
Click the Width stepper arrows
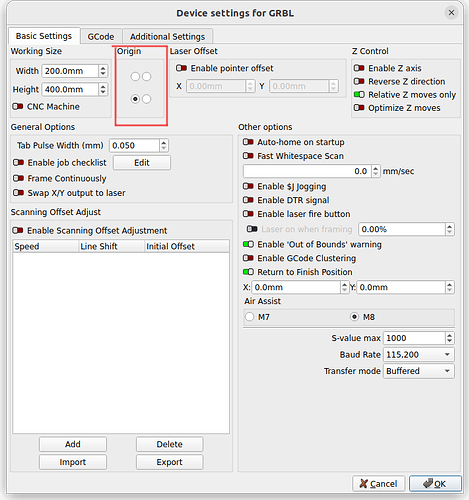[x=103, y=71]
